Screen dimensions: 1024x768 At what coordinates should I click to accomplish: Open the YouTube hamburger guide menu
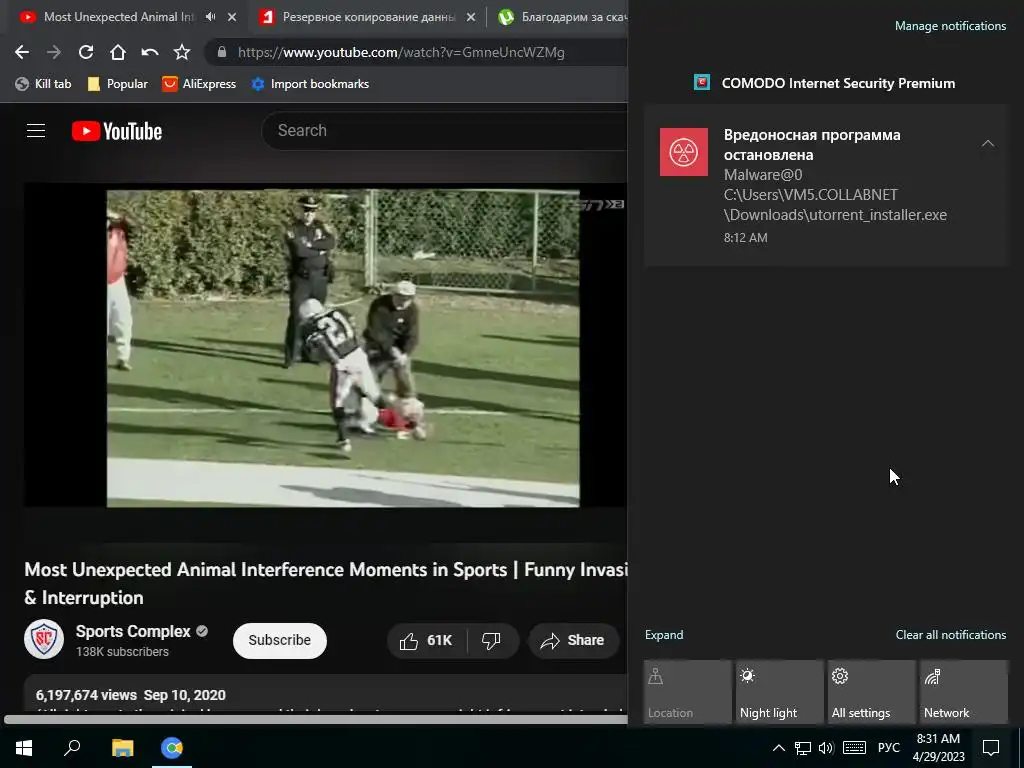pos(36,131)
